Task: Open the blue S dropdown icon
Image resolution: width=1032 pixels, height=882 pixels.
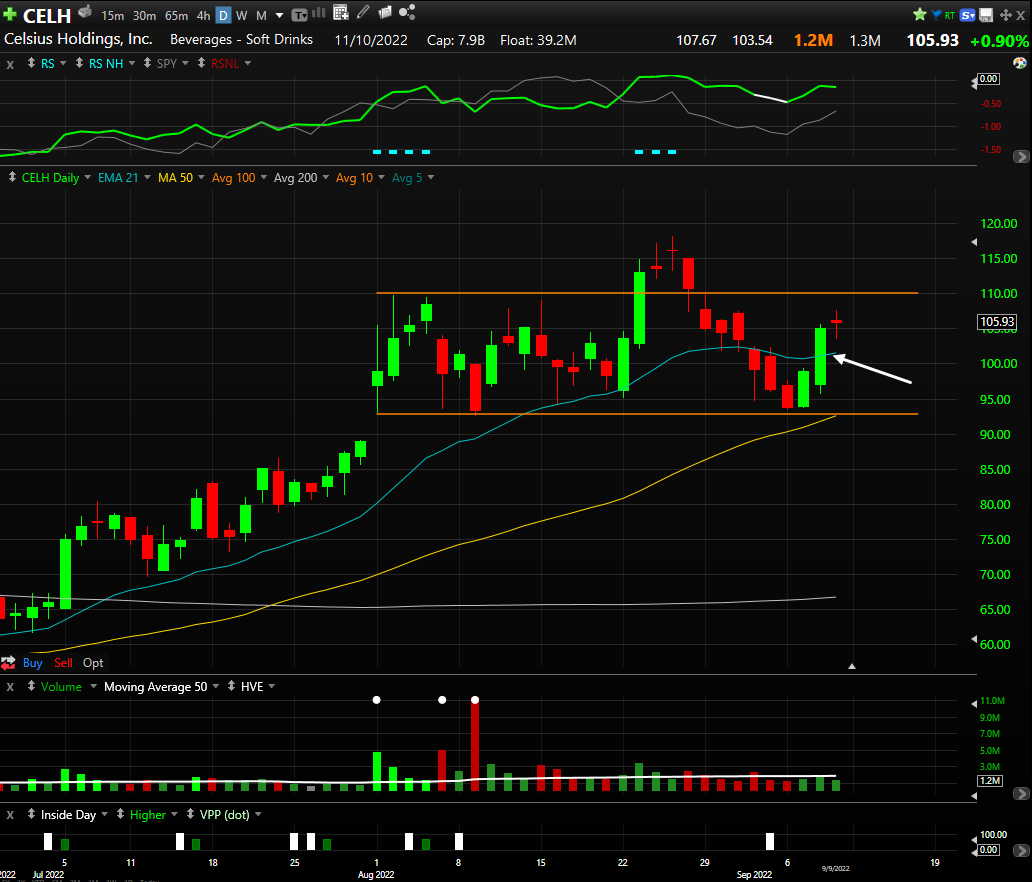Action: pos(968,14)
